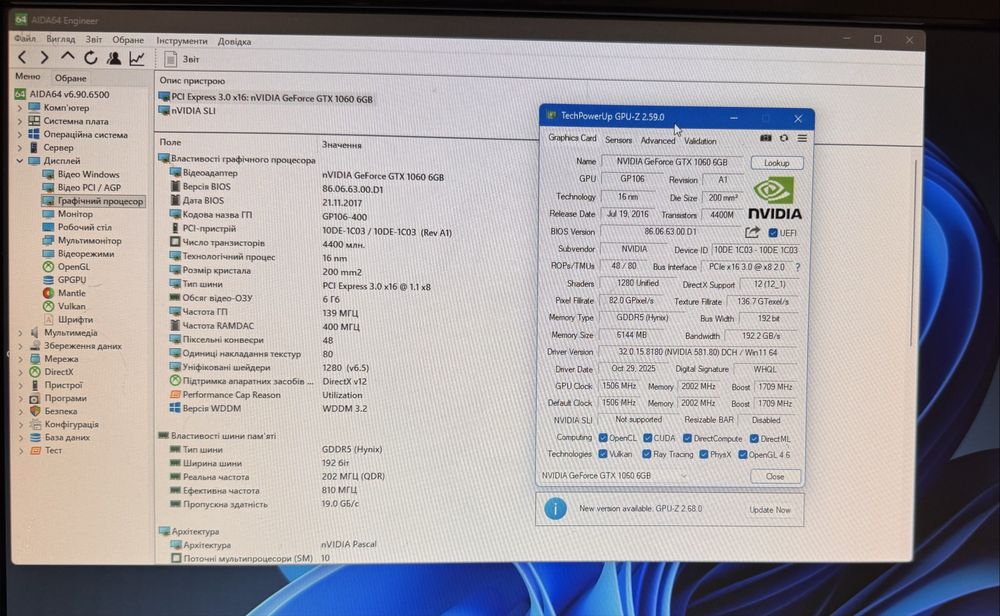Image resolution: width=1000 pixels, height=616 pixels.
Task: Expand the Комп'ютер tree node
Action: click(20, 108)
